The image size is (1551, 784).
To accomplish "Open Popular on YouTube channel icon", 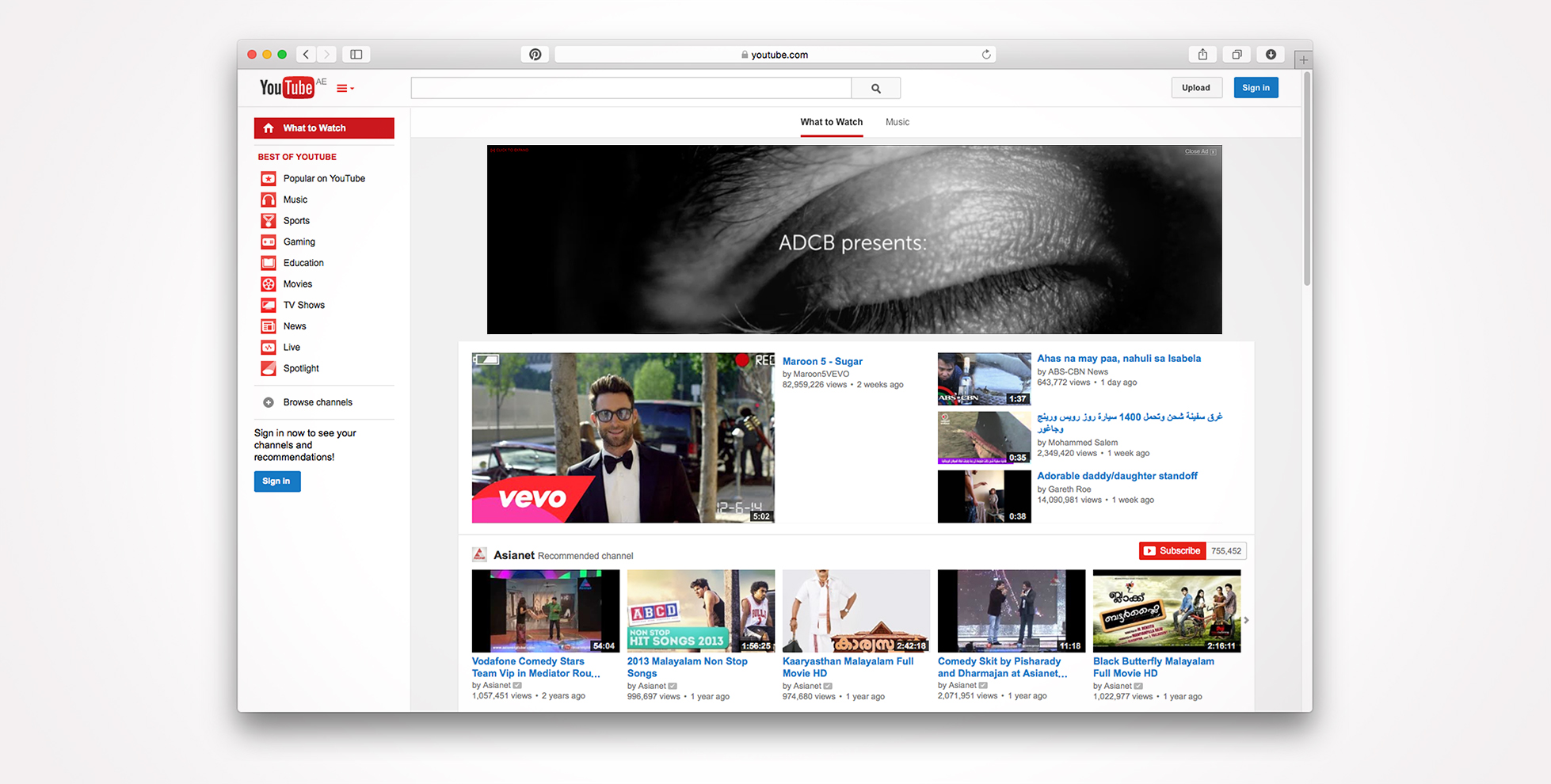I will coord(269,179).
